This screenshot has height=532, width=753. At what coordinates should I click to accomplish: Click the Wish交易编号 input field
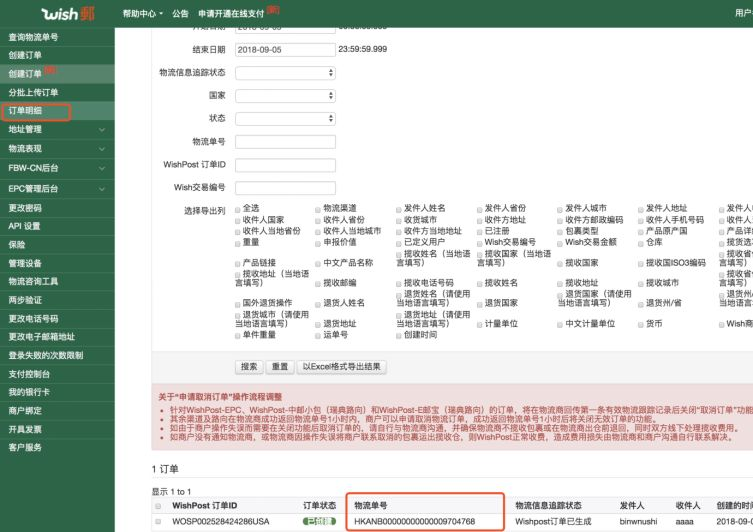(285, 188)
